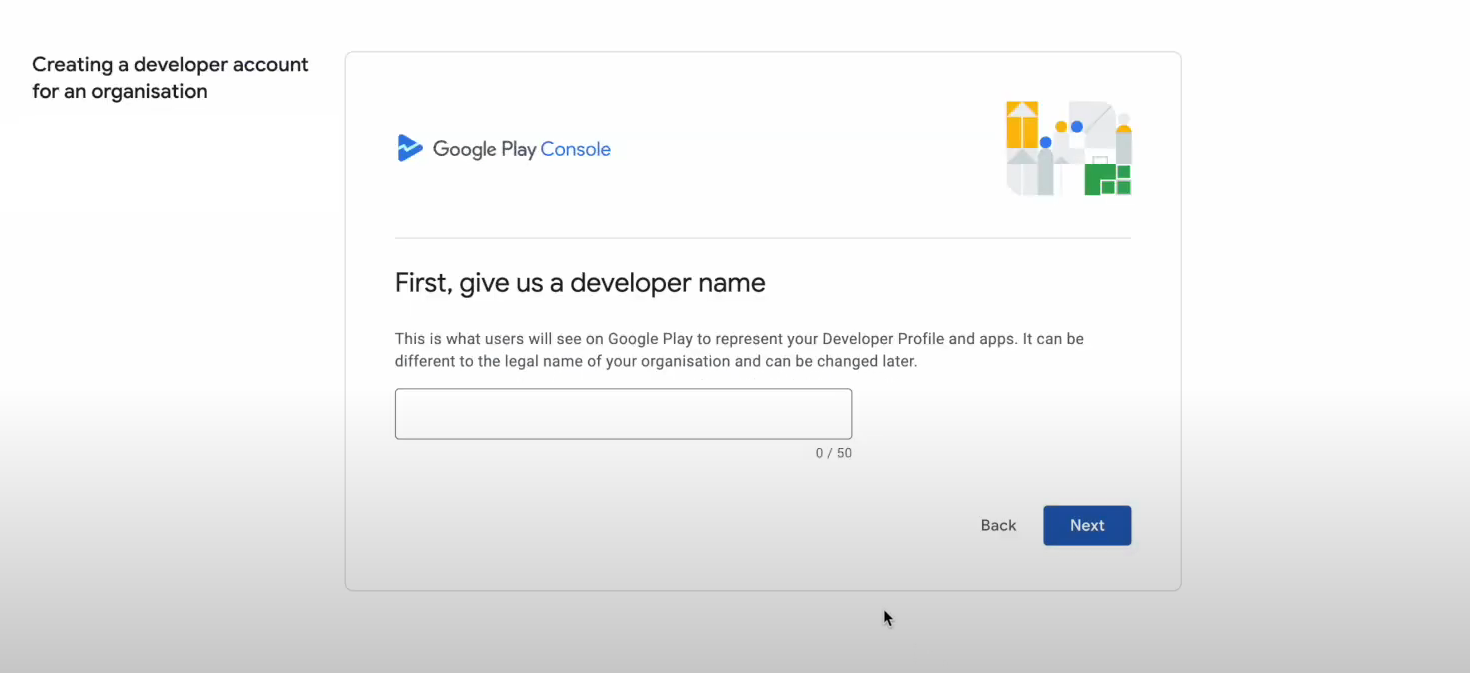
Task: Click the Back button
Action: point(998,525)
